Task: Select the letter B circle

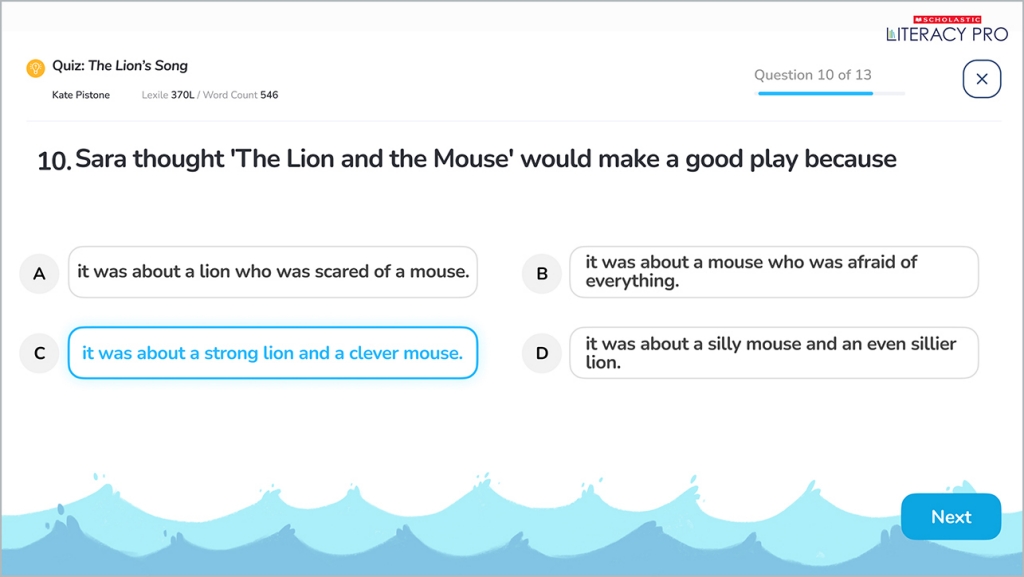Action: [542, 272]
